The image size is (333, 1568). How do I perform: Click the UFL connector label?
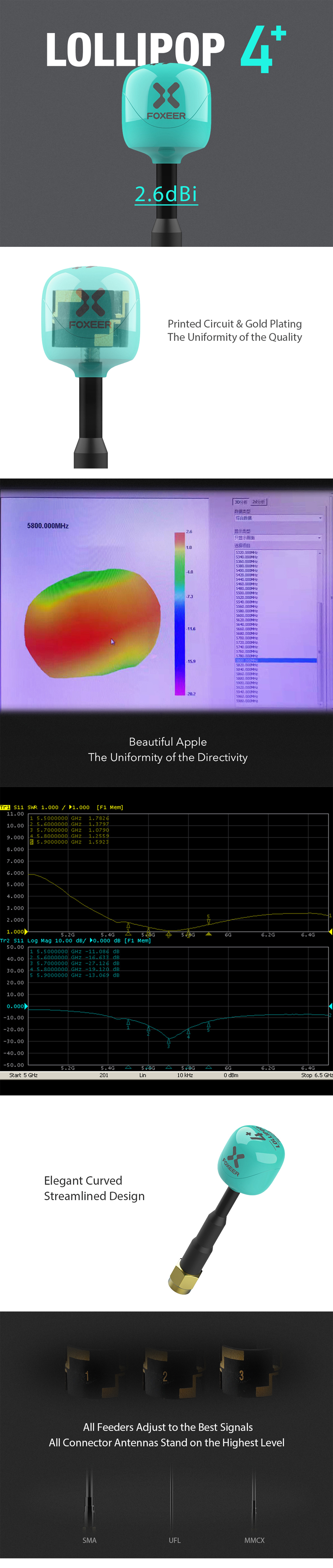point(175,1541)
